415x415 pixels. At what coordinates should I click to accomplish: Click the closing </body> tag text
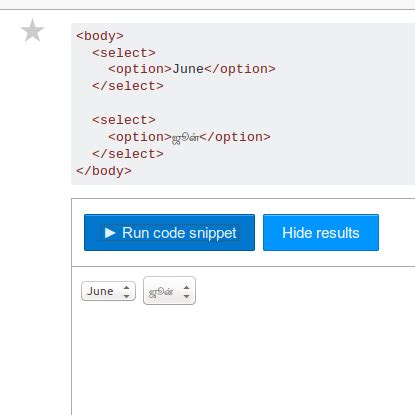[x=104, y=171]
